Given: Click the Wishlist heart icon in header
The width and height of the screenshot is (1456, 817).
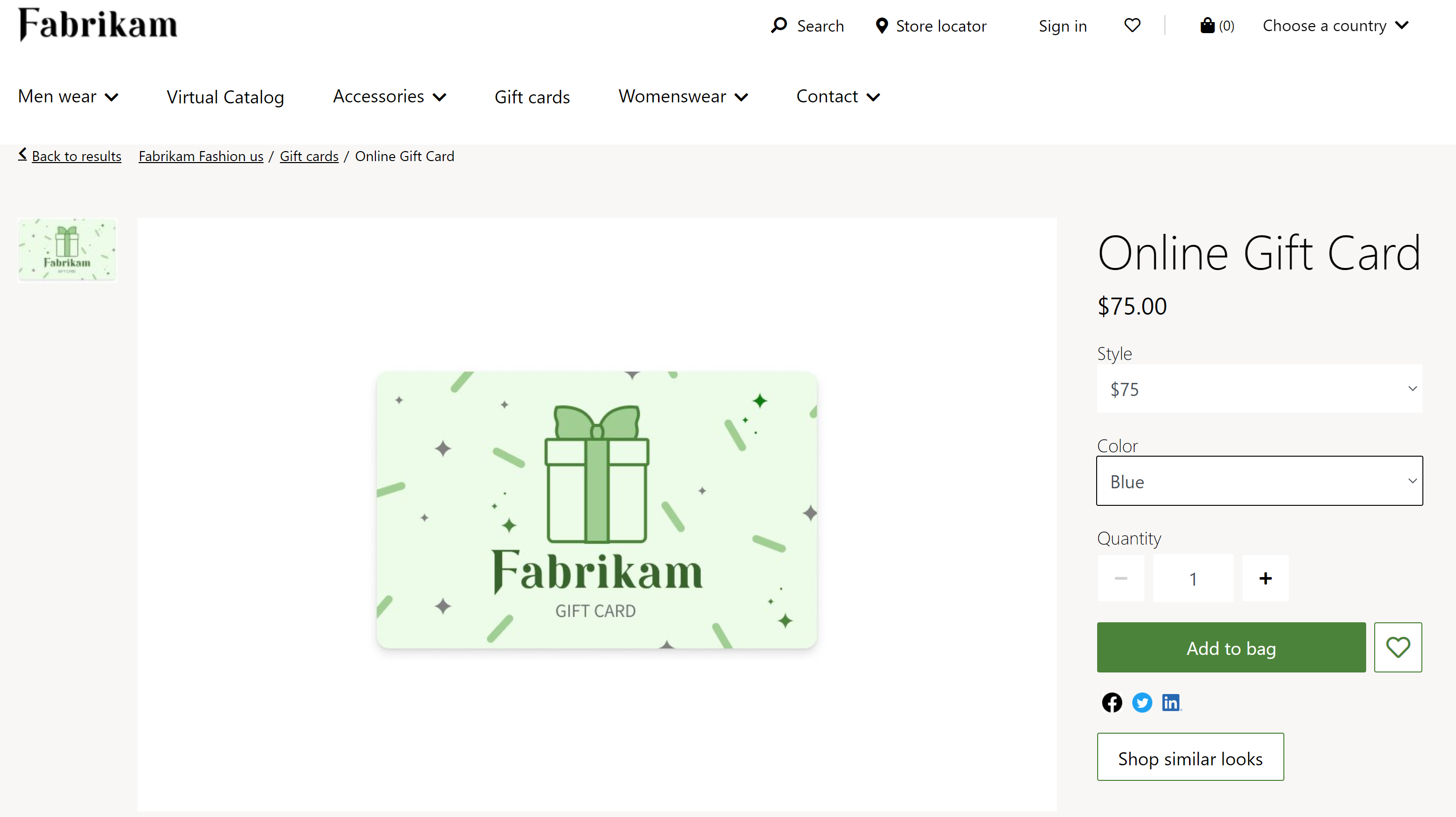Looking at the screenshot, I should [x=1131, y=25].
